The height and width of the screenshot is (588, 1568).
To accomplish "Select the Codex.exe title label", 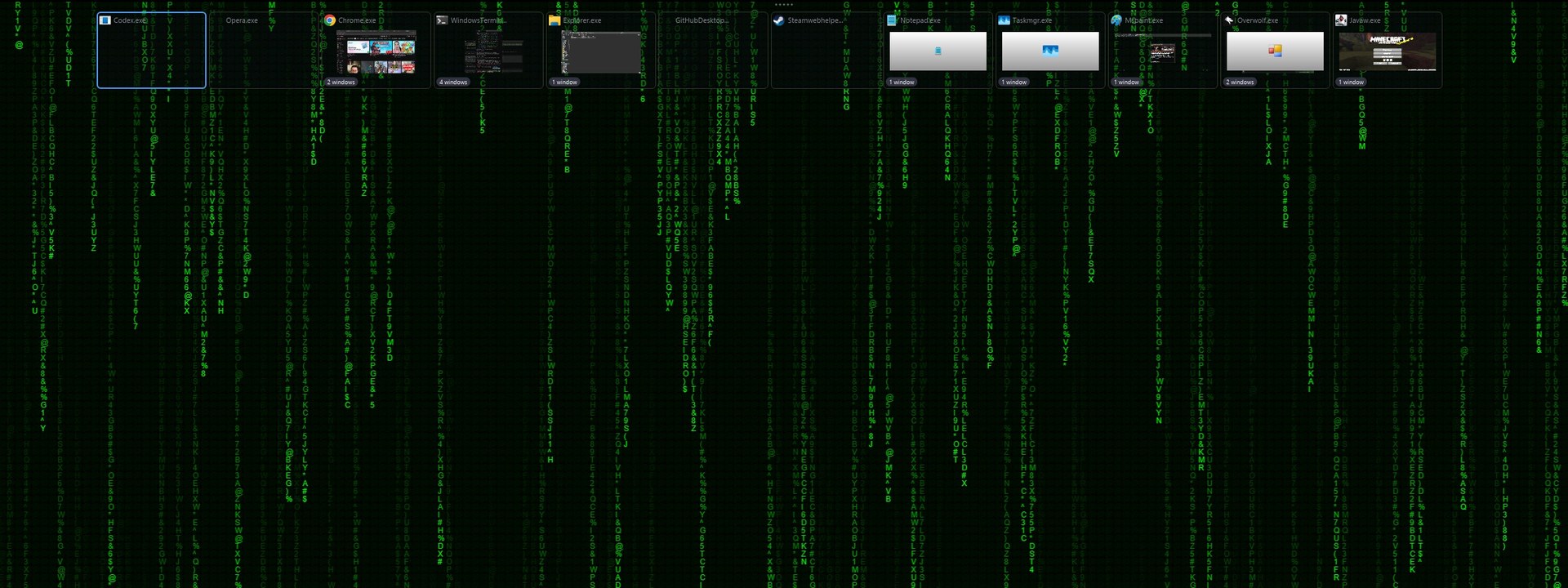I will click(x=130, y=20).
